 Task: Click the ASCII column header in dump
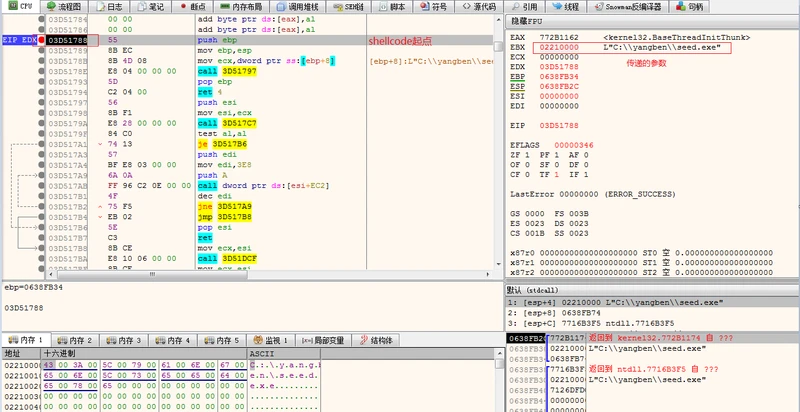click(x=284, y=353)
